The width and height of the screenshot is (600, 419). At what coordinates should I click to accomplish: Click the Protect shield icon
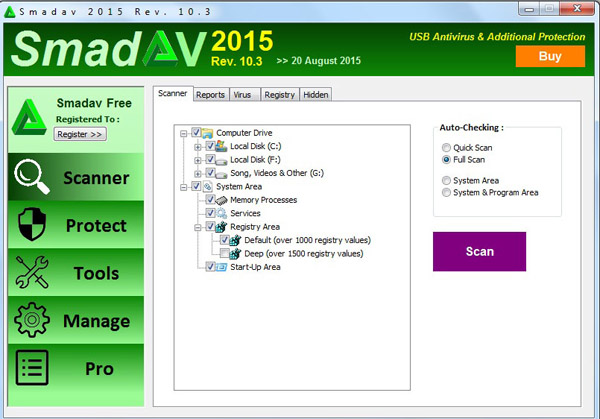point(32,224)
